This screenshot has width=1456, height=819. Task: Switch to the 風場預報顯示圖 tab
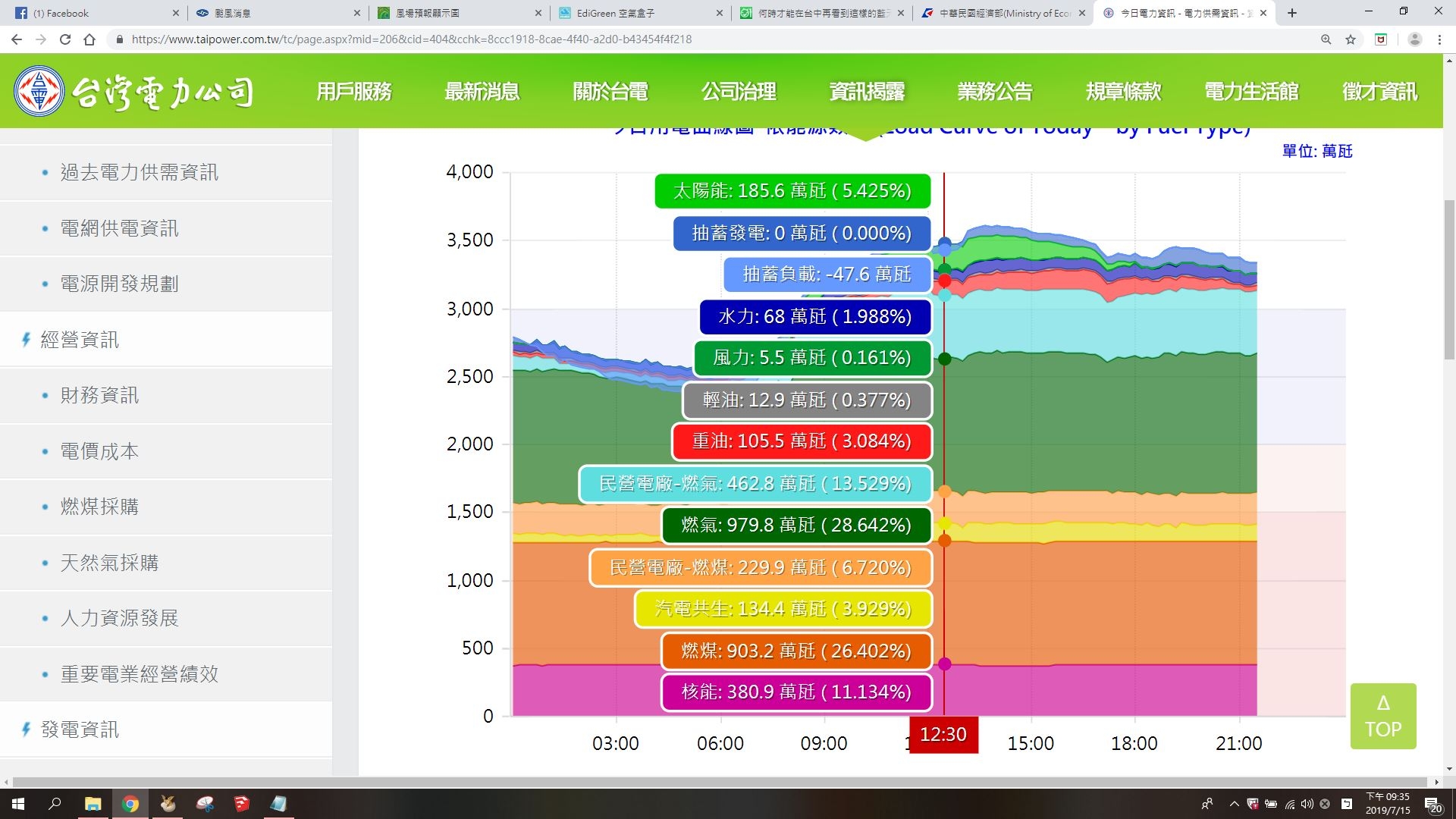(x=459, y=13)
